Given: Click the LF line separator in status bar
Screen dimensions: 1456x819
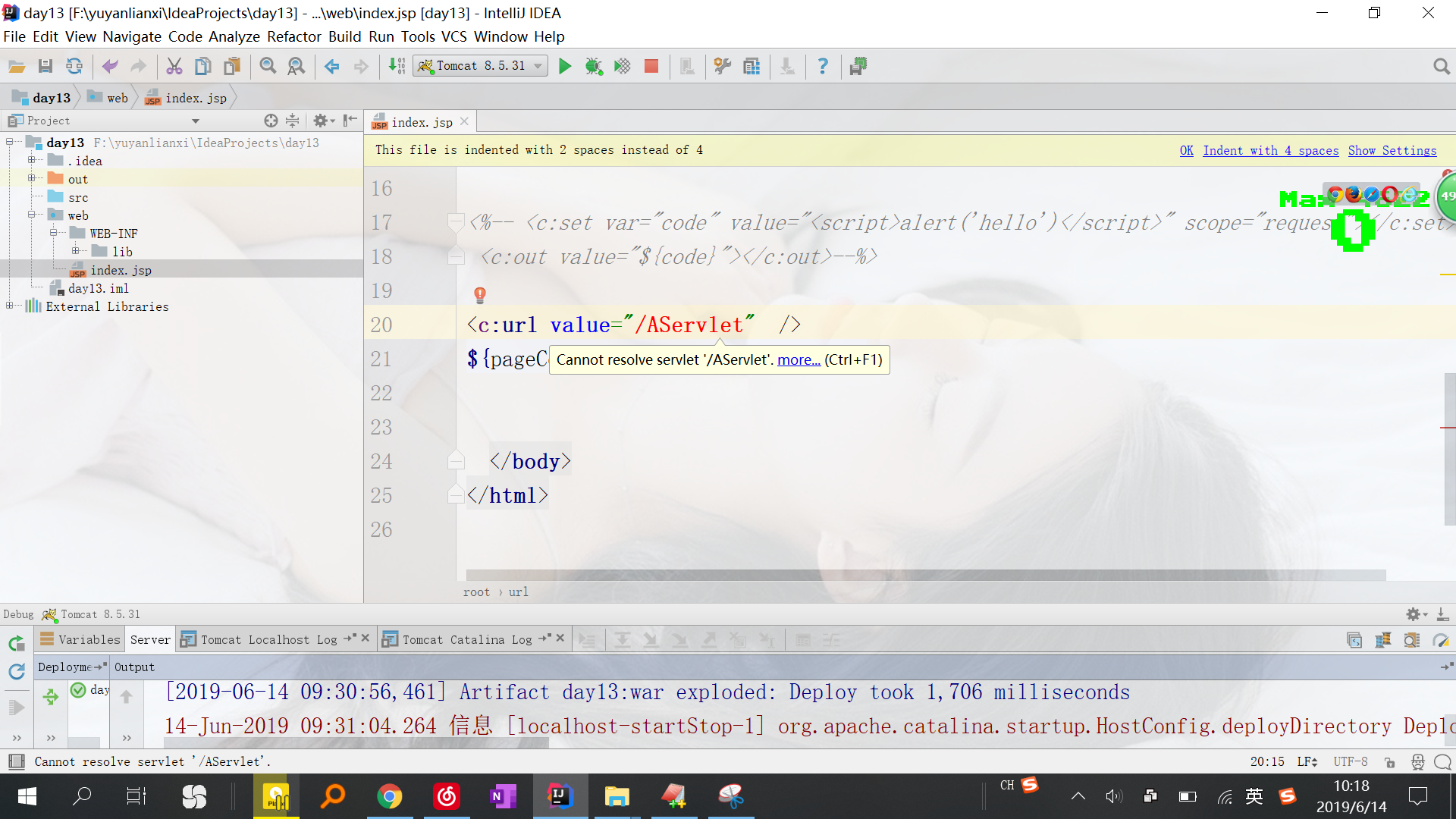Looking at the screenshot, I should 1307,761.
